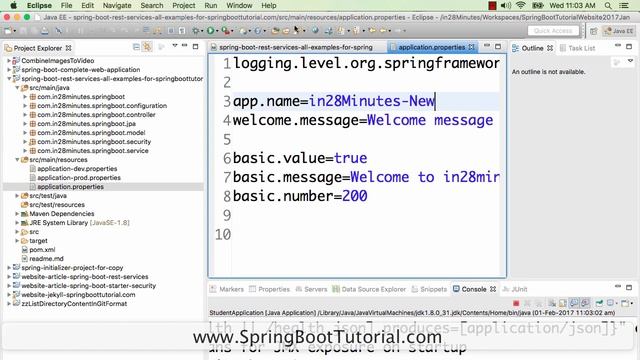The width and height of the screenshot is (640, 360).
Task: Click in the Quick Access search field
Action: pos(553,31)
